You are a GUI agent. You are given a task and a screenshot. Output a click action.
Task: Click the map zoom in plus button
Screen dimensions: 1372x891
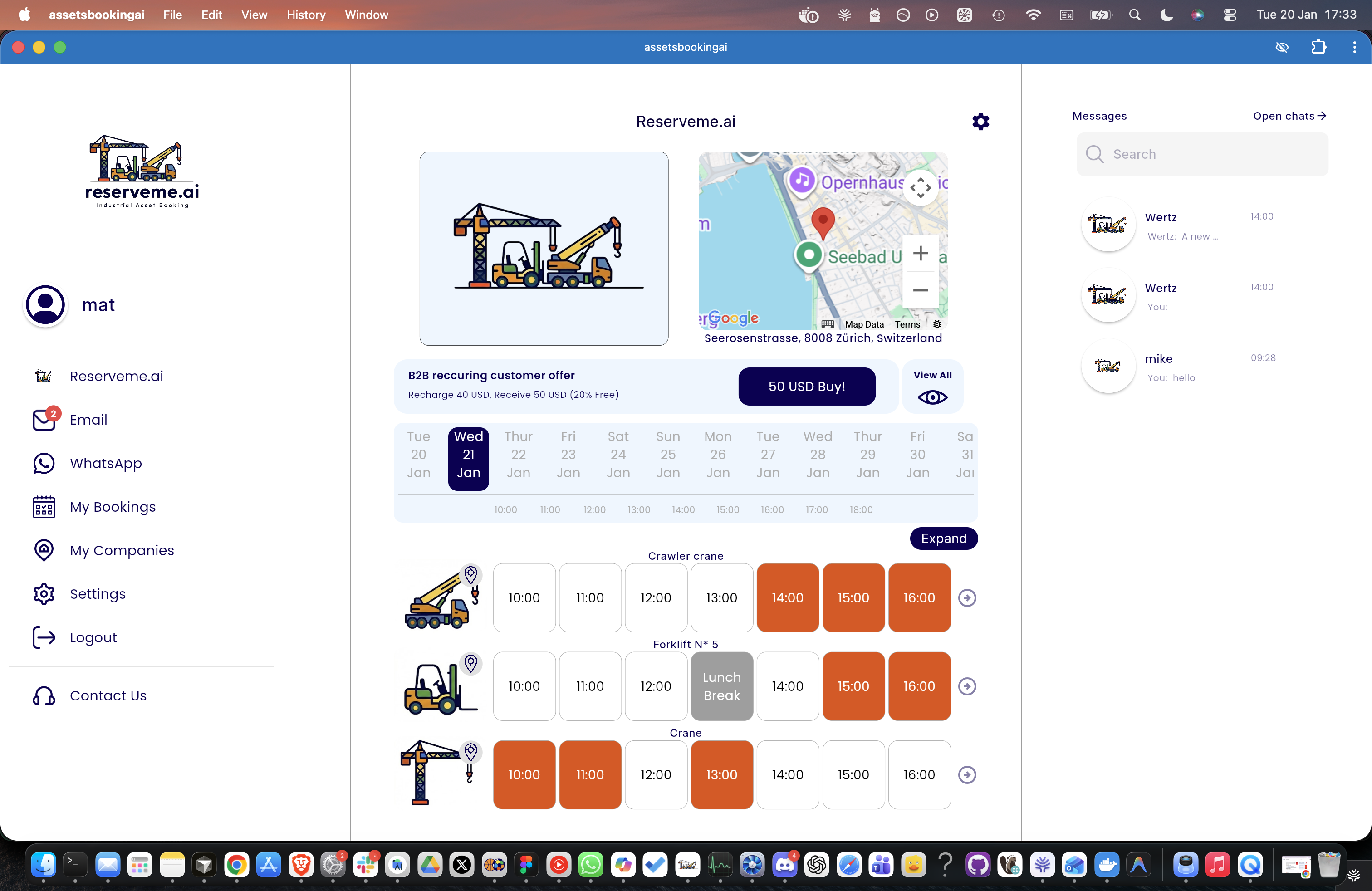(920, 253)
